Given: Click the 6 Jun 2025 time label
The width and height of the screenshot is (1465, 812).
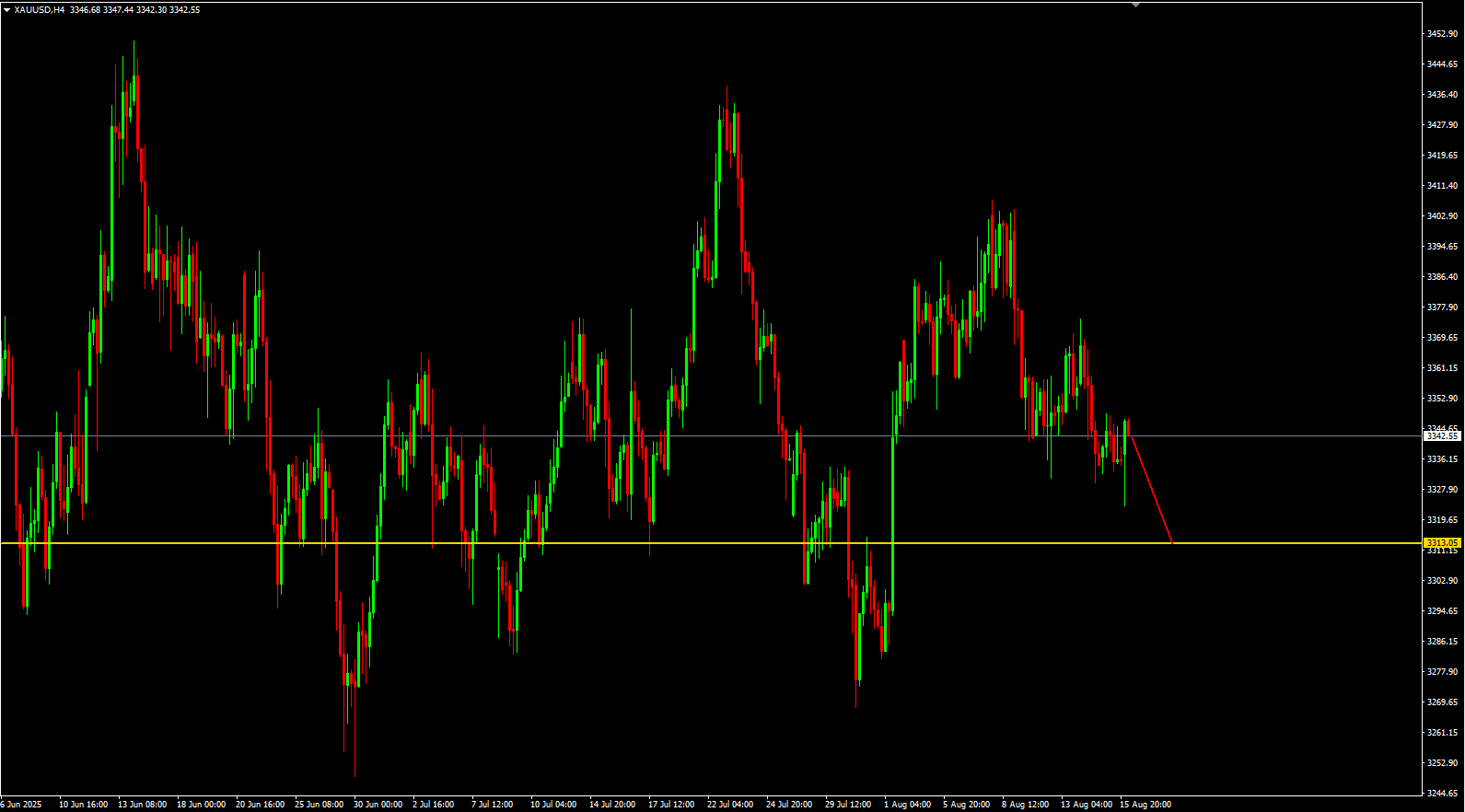Looking at the screenshot, I should (x=21, y=805).
